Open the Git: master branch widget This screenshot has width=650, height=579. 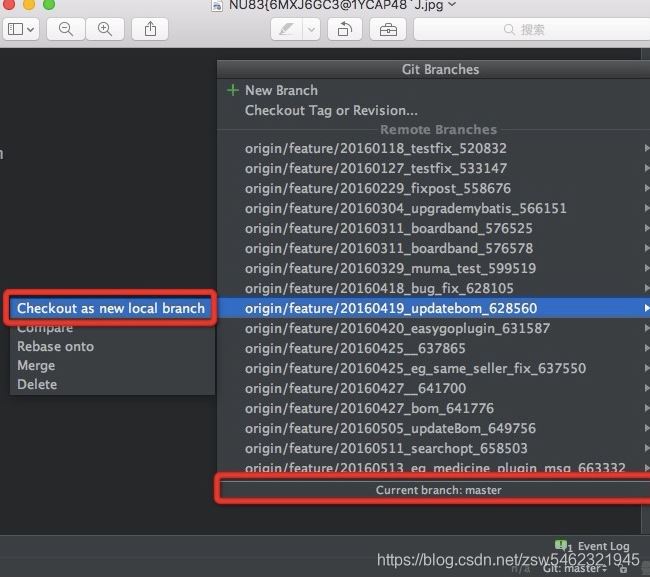click(574, 568)
